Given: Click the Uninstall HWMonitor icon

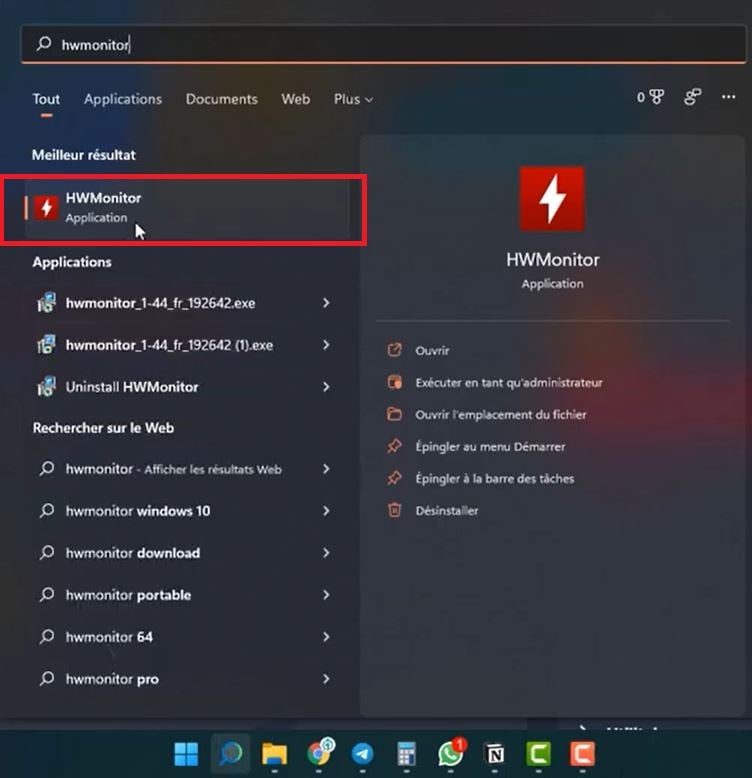Looking at the screenshot, I should click(x=47, y=387).
